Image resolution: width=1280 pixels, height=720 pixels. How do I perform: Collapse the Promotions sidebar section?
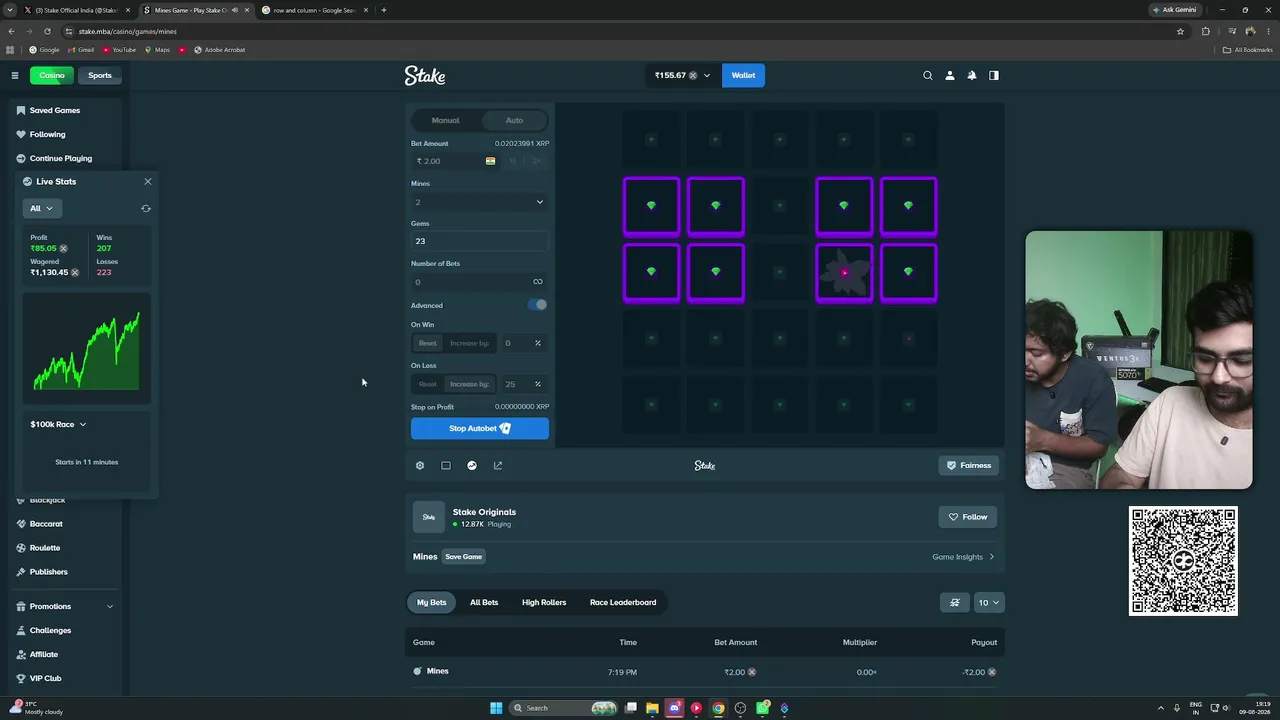[x=110, y=606]
